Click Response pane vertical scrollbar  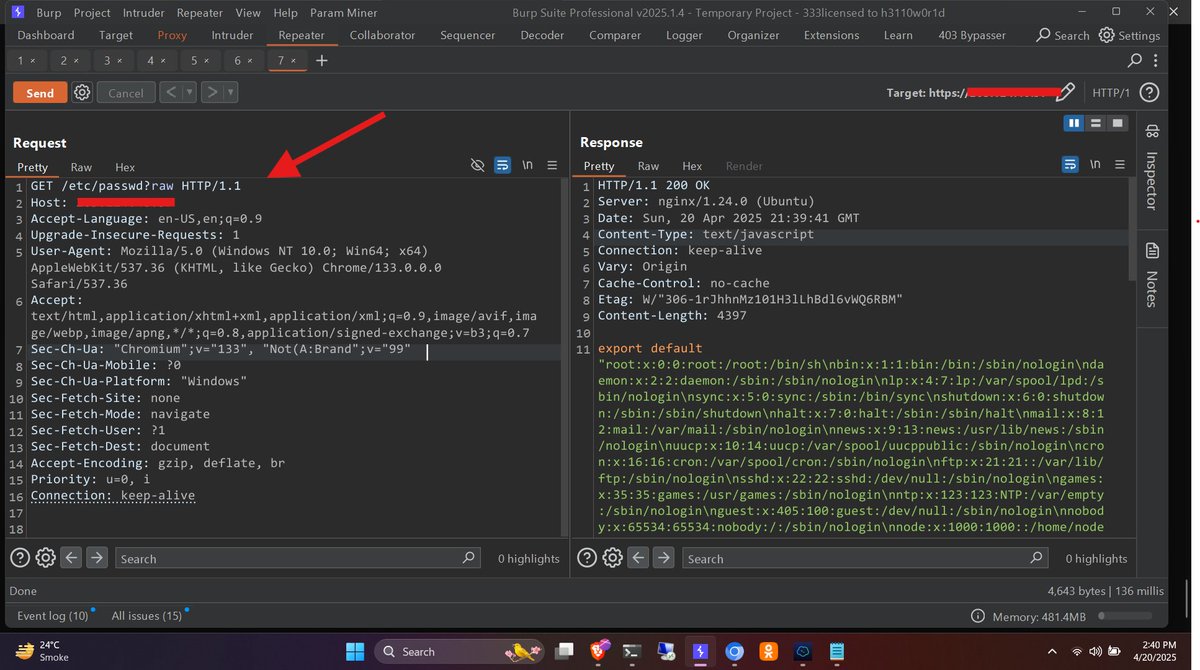[1132, 230]
